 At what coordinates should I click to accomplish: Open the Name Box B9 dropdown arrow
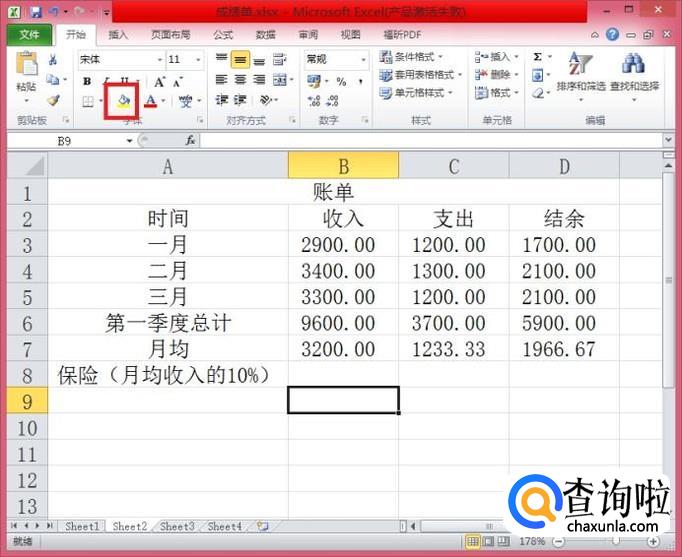click(x=129, y=141)
